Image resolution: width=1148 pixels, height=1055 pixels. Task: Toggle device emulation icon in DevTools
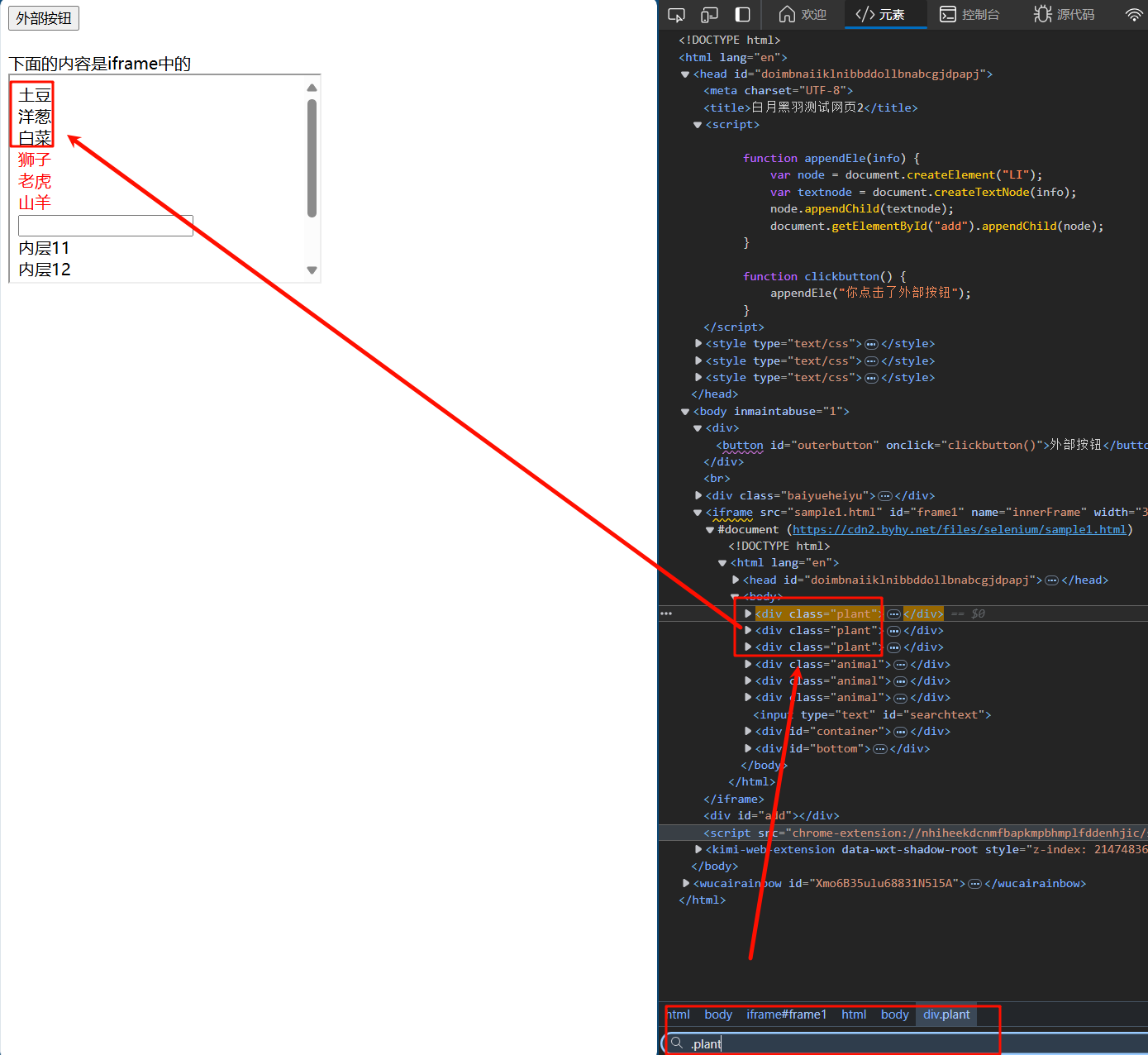point(709,14)
